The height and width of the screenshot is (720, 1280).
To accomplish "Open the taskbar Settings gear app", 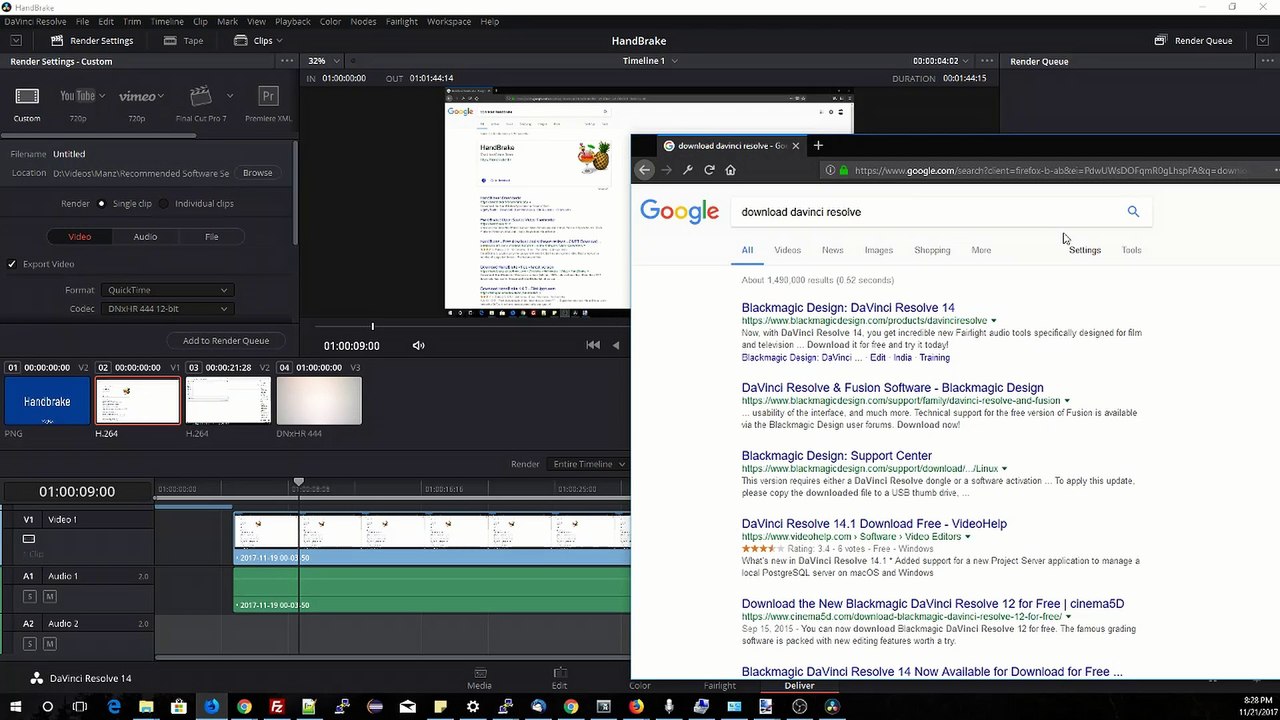I will (x=473, y=706).
